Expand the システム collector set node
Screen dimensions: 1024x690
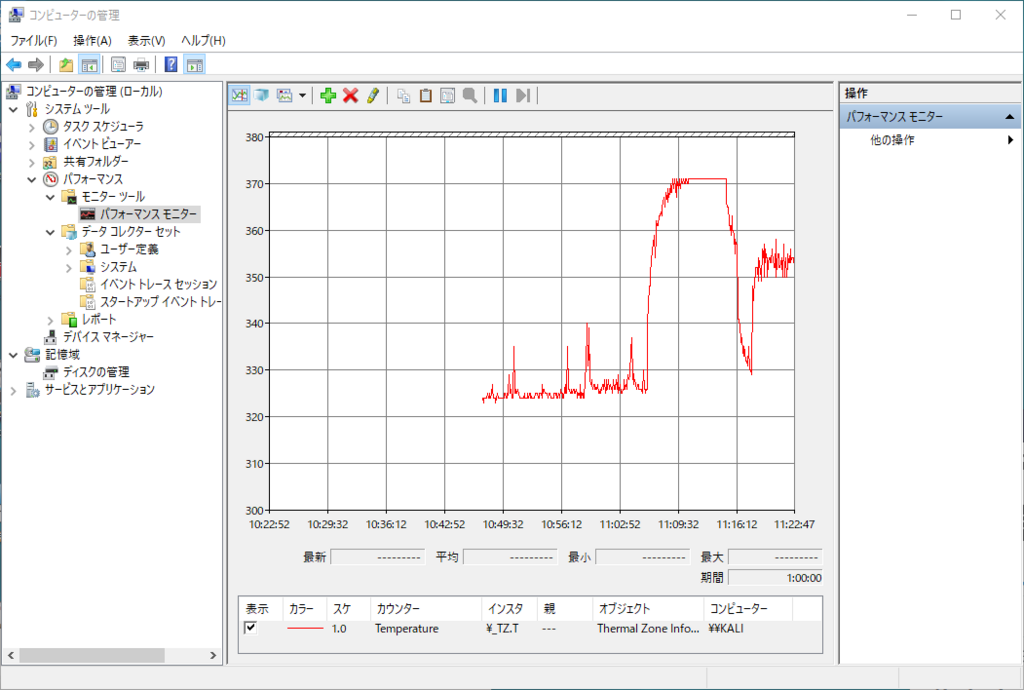tap(69, 267)
